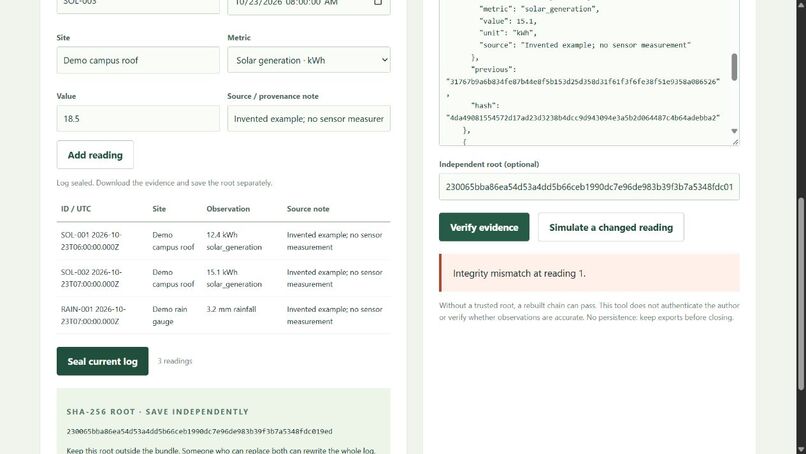Click the Observation column header

tap(228, 209)
